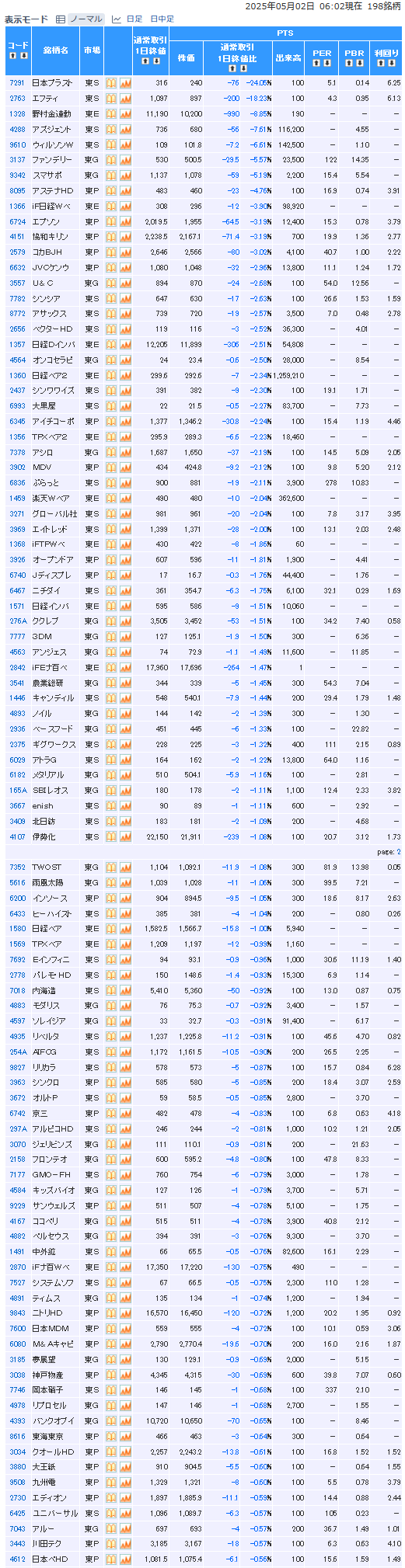The width and height of the screenshot is (405, 1568).
Task: Switch display mode to 日足 chart
Action: pyautogui.click(x=134, y=19)
